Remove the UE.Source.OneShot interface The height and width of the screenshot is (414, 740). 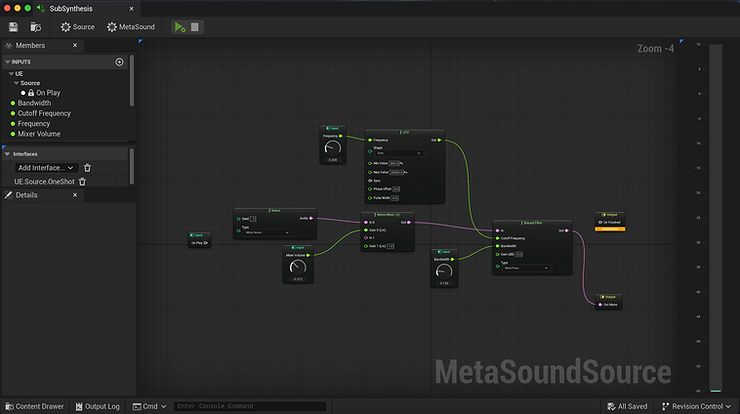[x=82, y=182]
